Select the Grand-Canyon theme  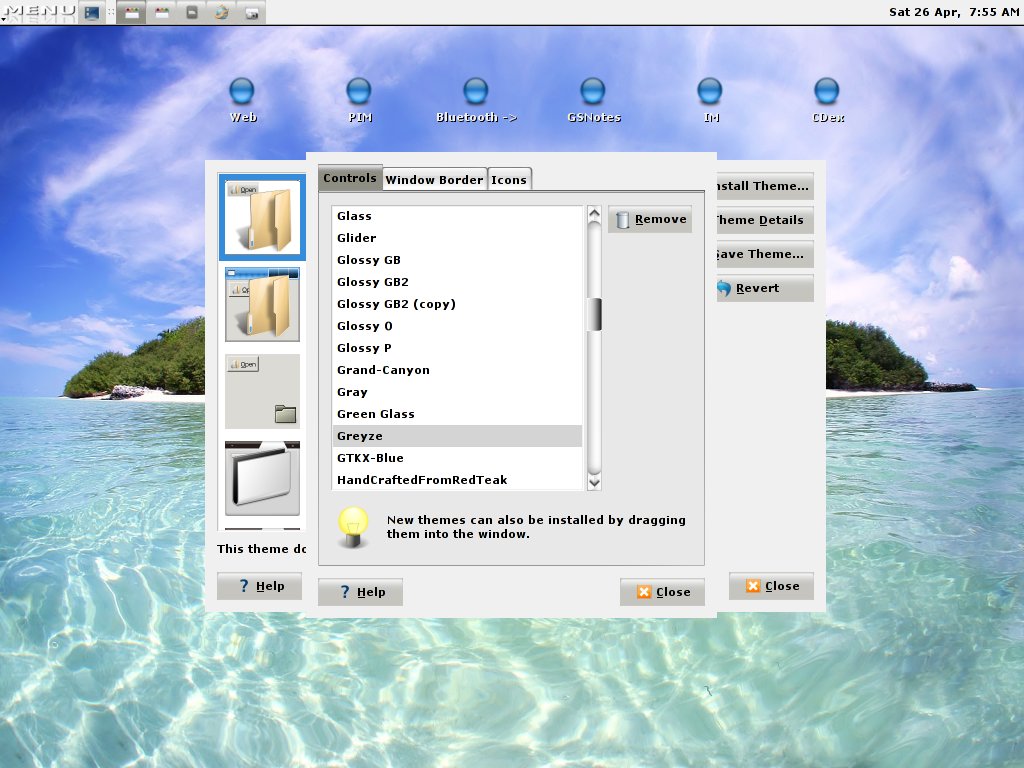tap(457, 370)
